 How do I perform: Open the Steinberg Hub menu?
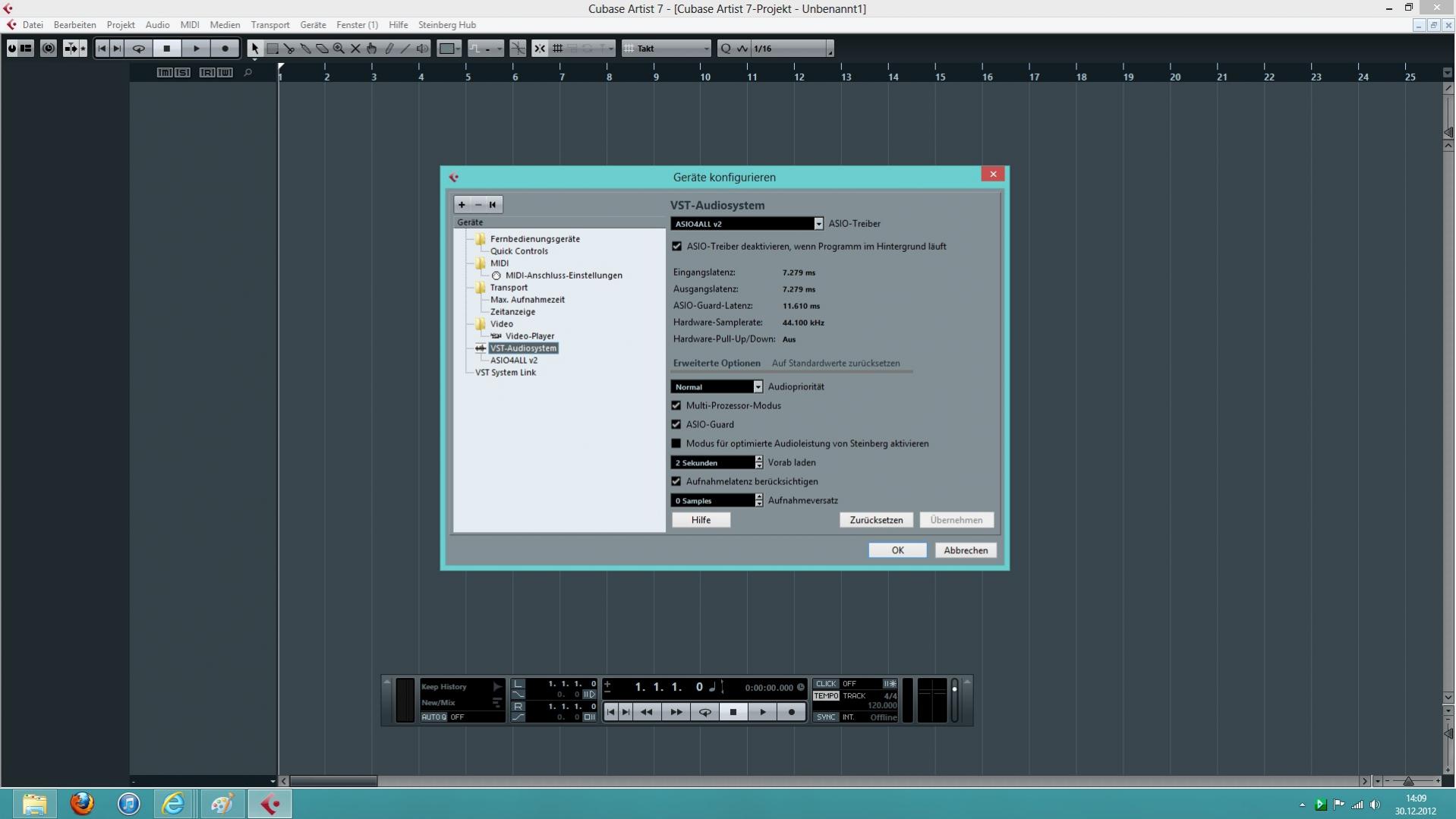[x=447, y=25]
